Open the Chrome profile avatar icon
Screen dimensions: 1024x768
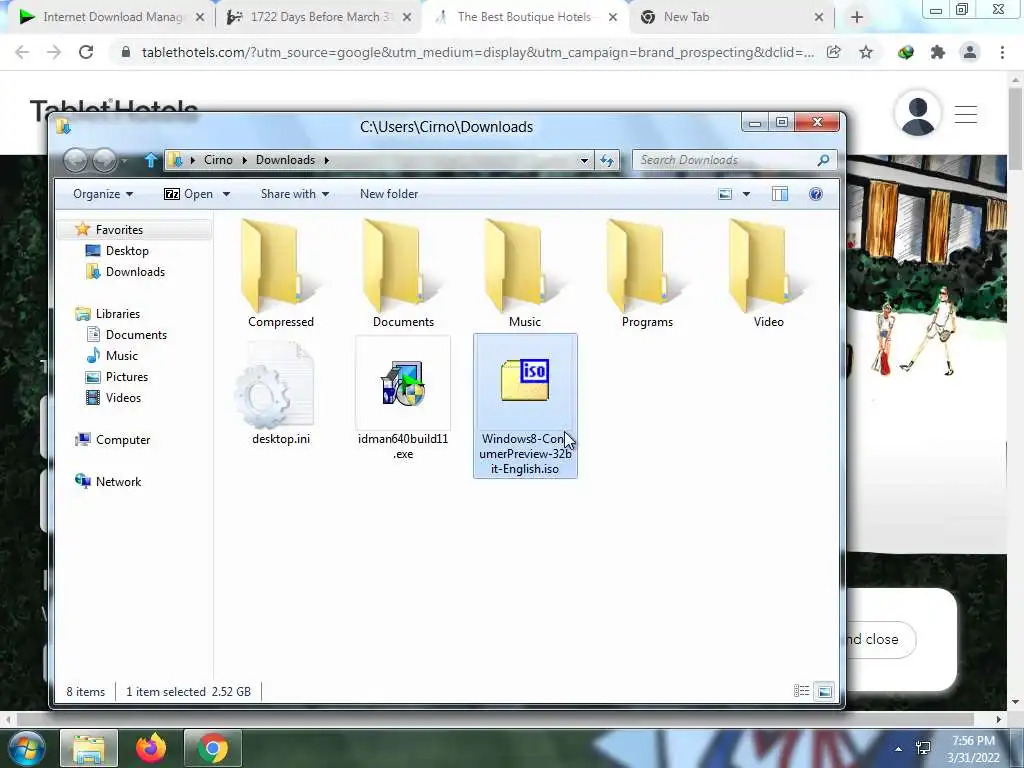point(970,52)
